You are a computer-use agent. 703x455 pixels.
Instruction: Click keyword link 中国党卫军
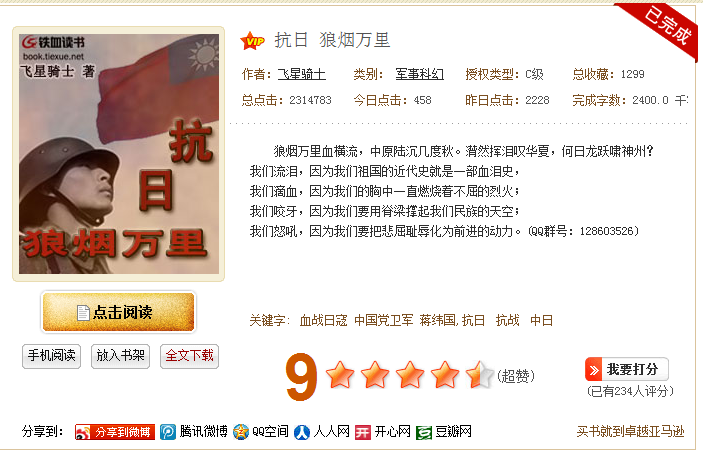point(384,321)
